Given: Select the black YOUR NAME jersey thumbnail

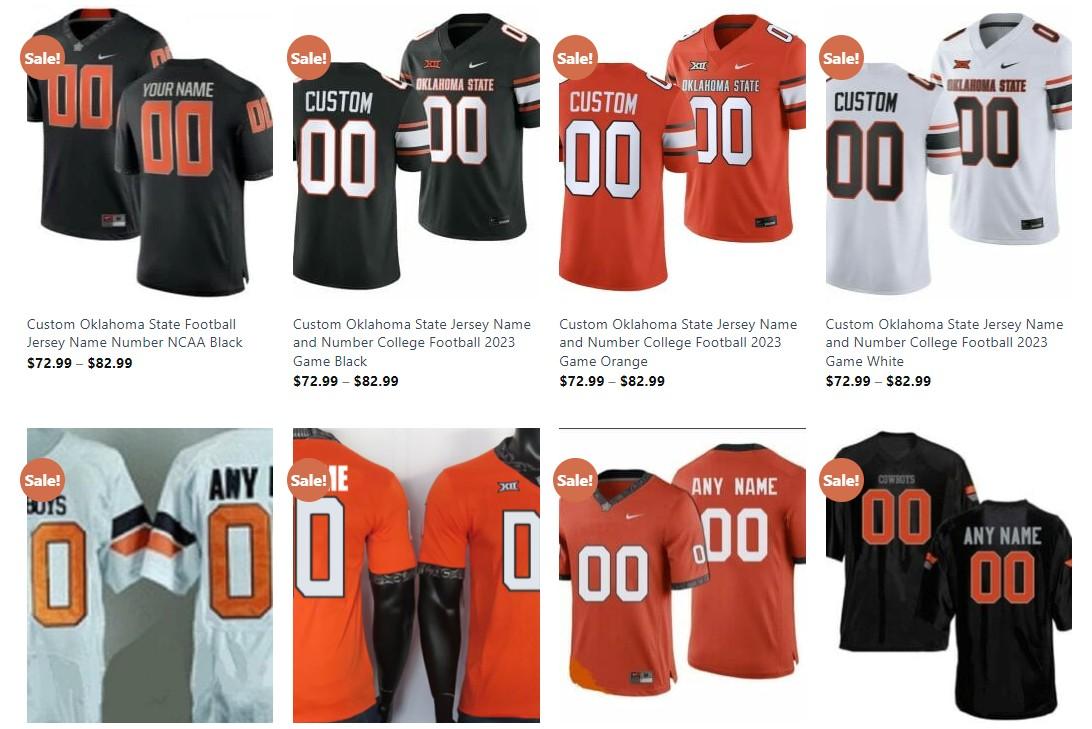Looking at the screenshot, I should point(150,153).
